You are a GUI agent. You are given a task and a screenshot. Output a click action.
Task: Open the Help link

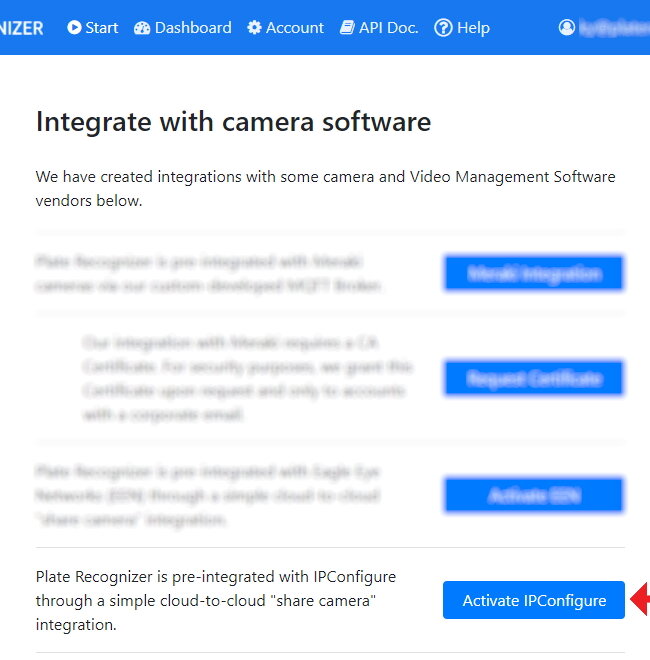click(462, 28)
